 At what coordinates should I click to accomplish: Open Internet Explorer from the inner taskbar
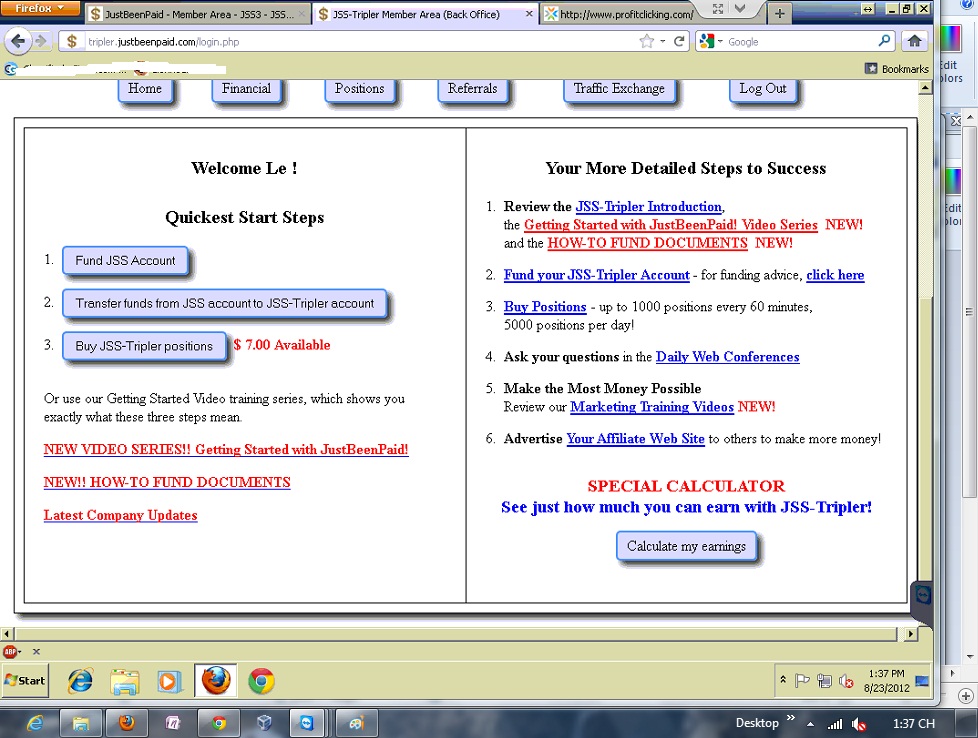click(80, 681)
